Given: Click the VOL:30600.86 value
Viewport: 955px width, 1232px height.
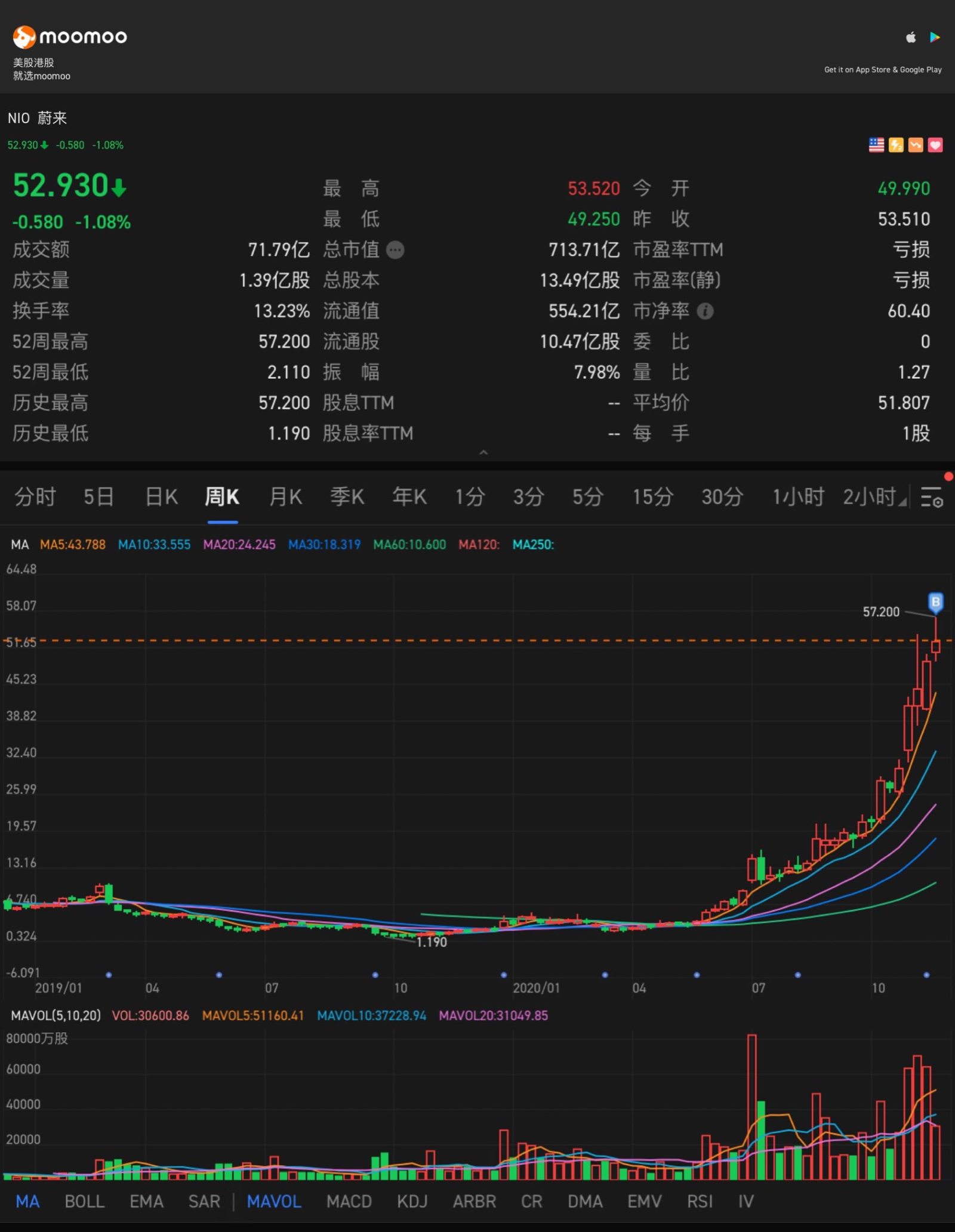Looking at the screenshot, I should click(x=150, y=1015).
